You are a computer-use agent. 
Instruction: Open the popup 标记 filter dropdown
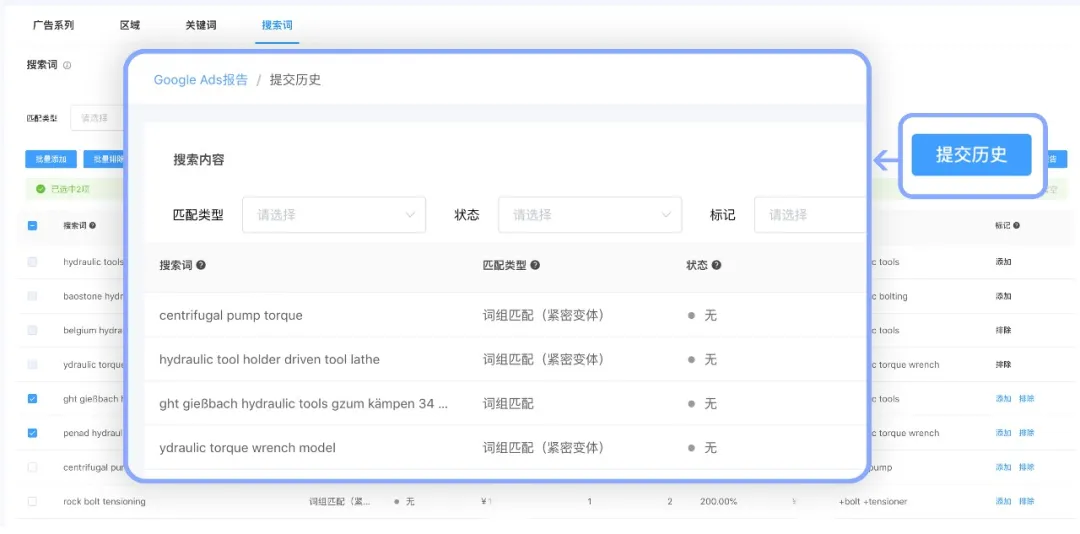(810, 215)
